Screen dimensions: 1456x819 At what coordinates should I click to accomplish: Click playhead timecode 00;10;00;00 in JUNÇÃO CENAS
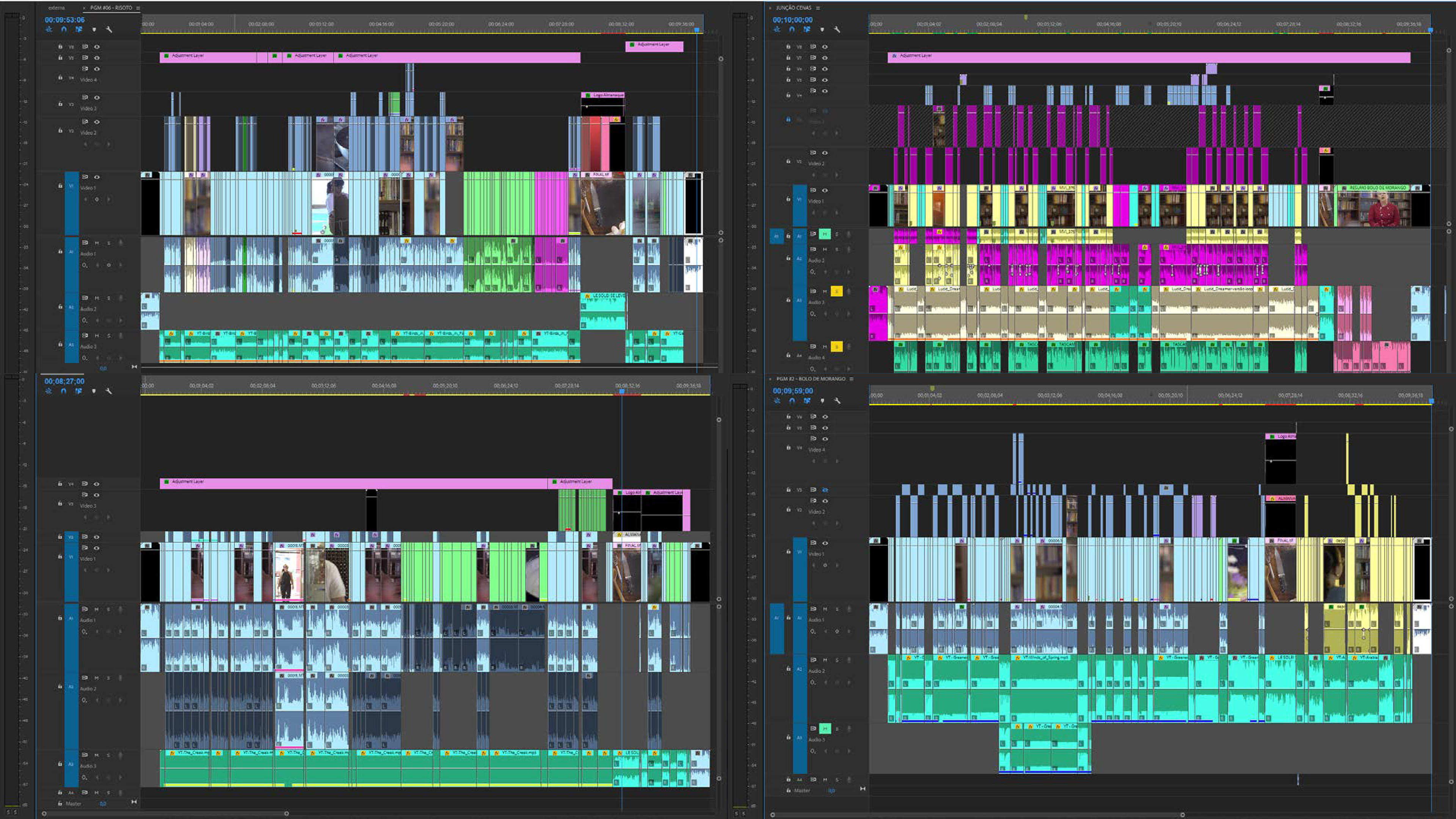[x=792, y=20]
